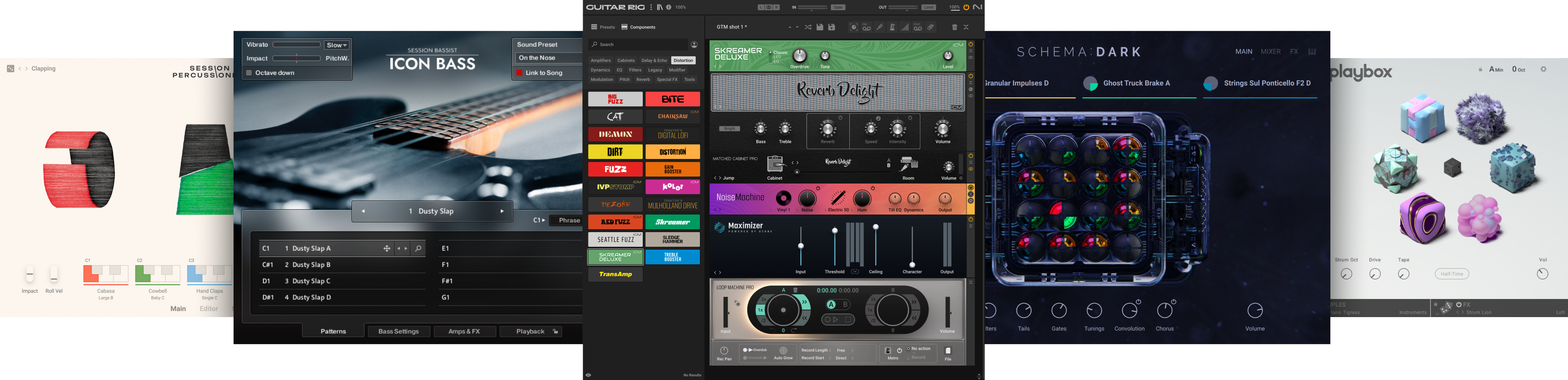Select the Big Fuzz component
This screenshot has height=380, width=1568.
pos(615,99)
